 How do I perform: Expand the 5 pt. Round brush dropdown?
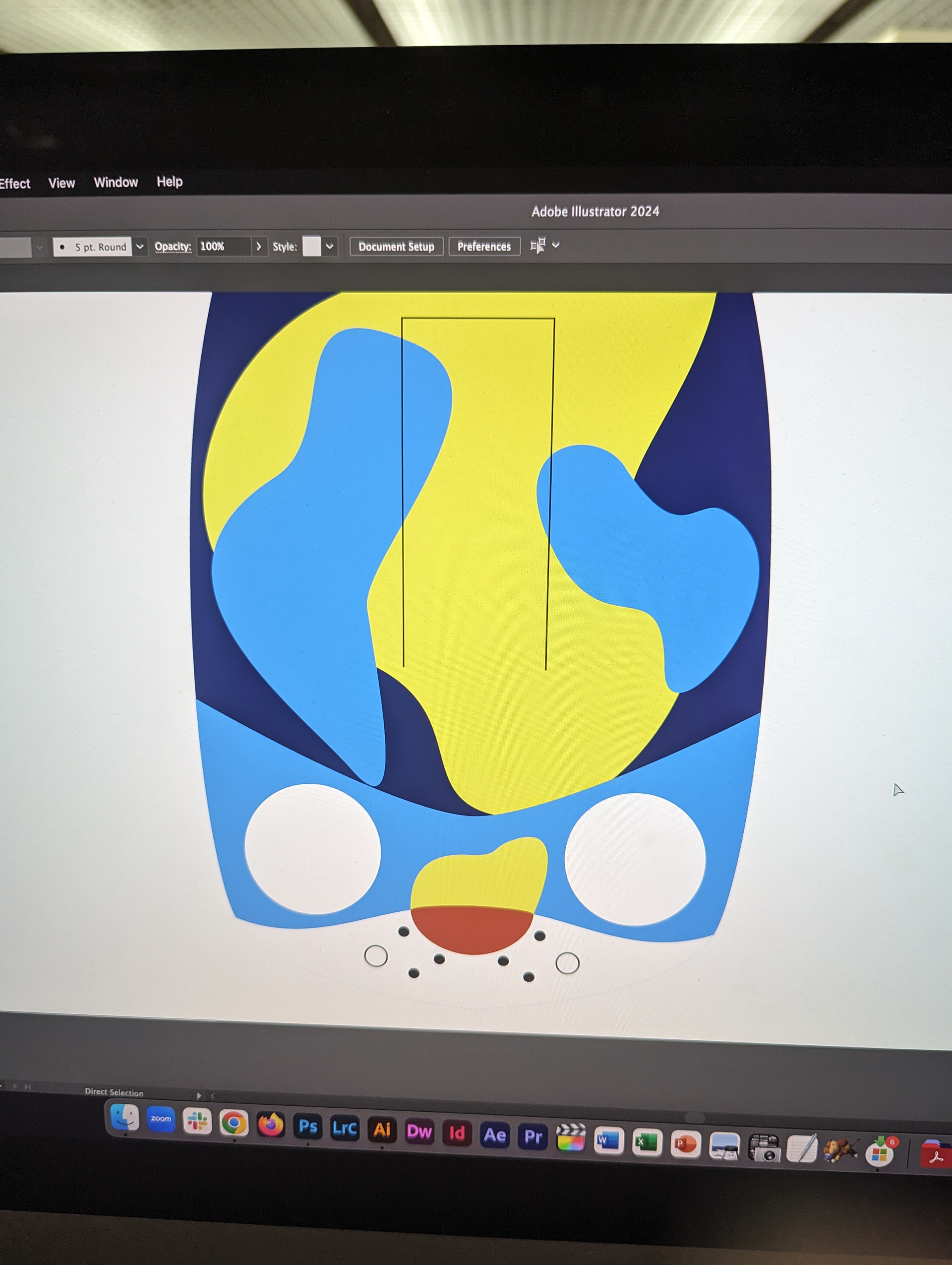click(140, 247)
